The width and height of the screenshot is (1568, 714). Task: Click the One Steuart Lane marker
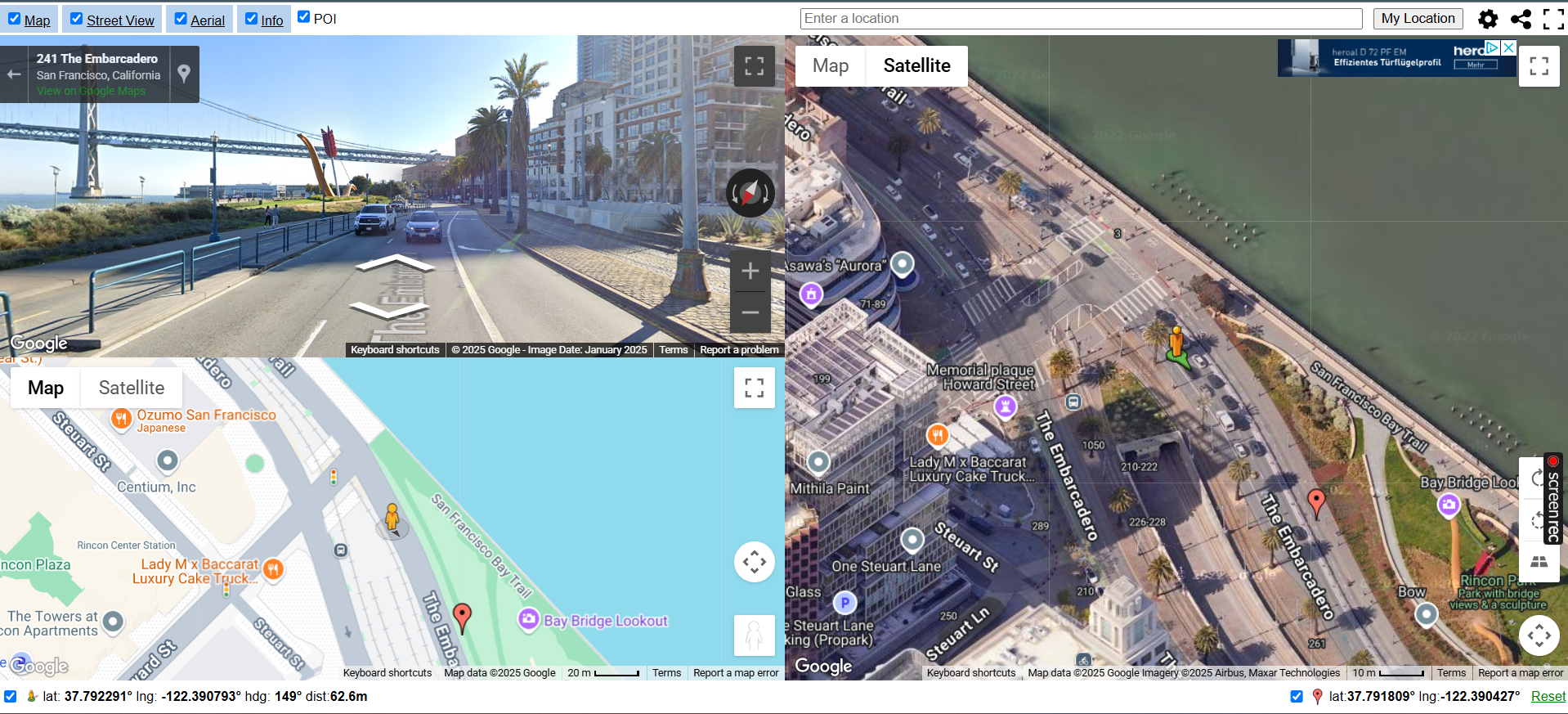point(912,540)
